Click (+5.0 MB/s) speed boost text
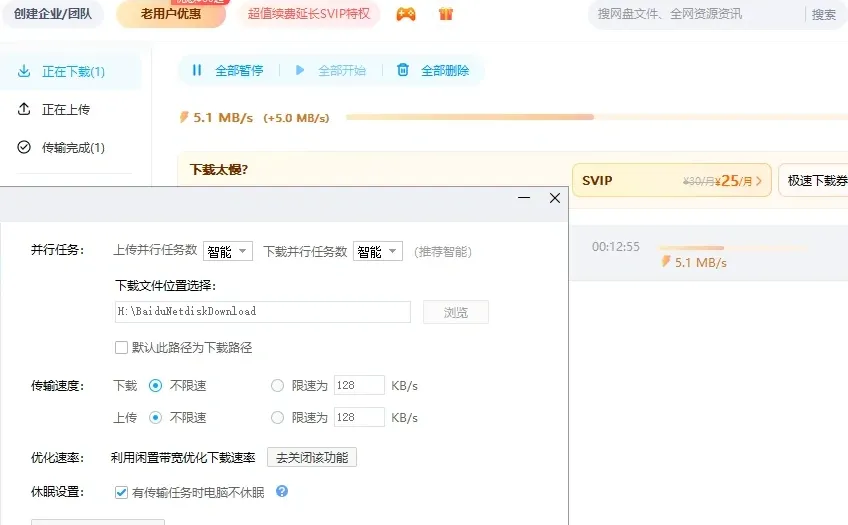 click(x=296, y=118)
